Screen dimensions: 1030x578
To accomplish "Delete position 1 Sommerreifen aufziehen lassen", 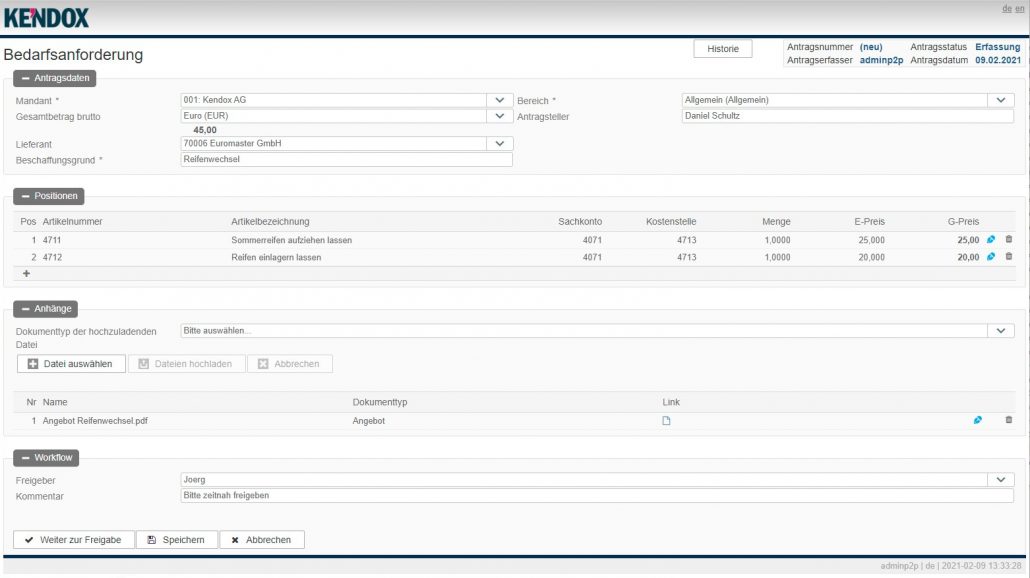I will coord(1009,240).
